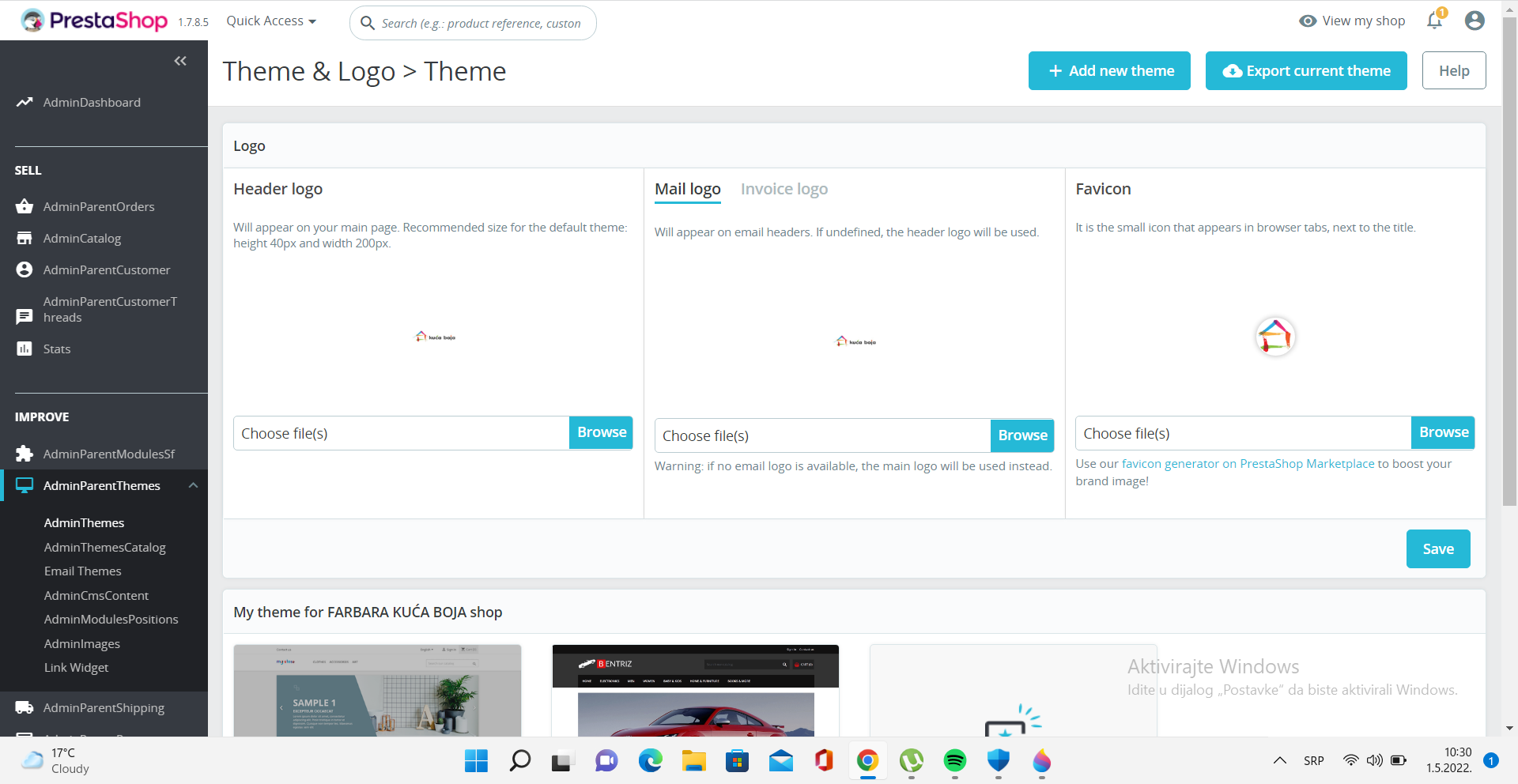Open Email Themes submenu item
Screen dimensions: 1518x784
[x=83, y=571]
